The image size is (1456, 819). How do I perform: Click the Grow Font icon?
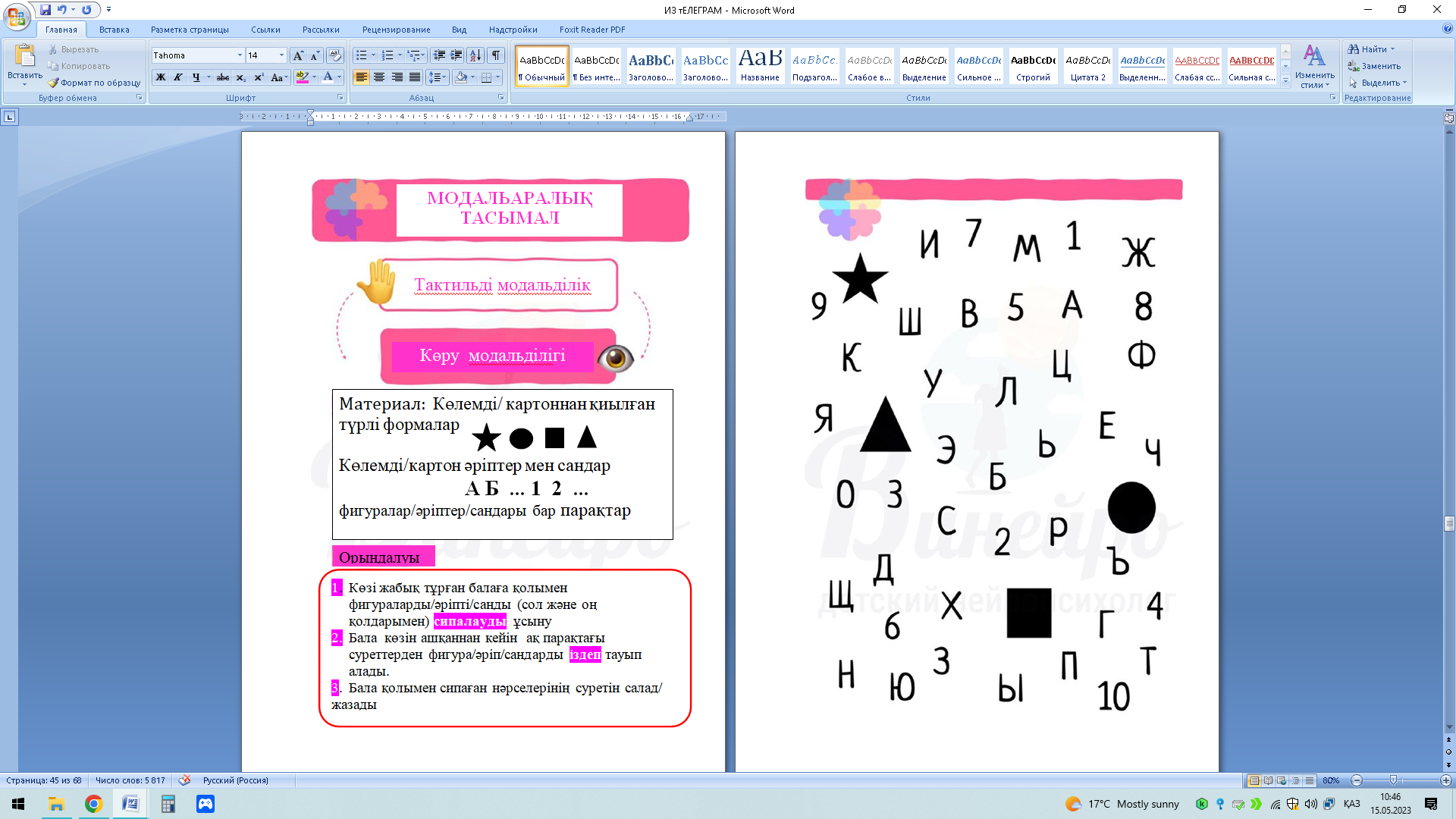point(298,55)
